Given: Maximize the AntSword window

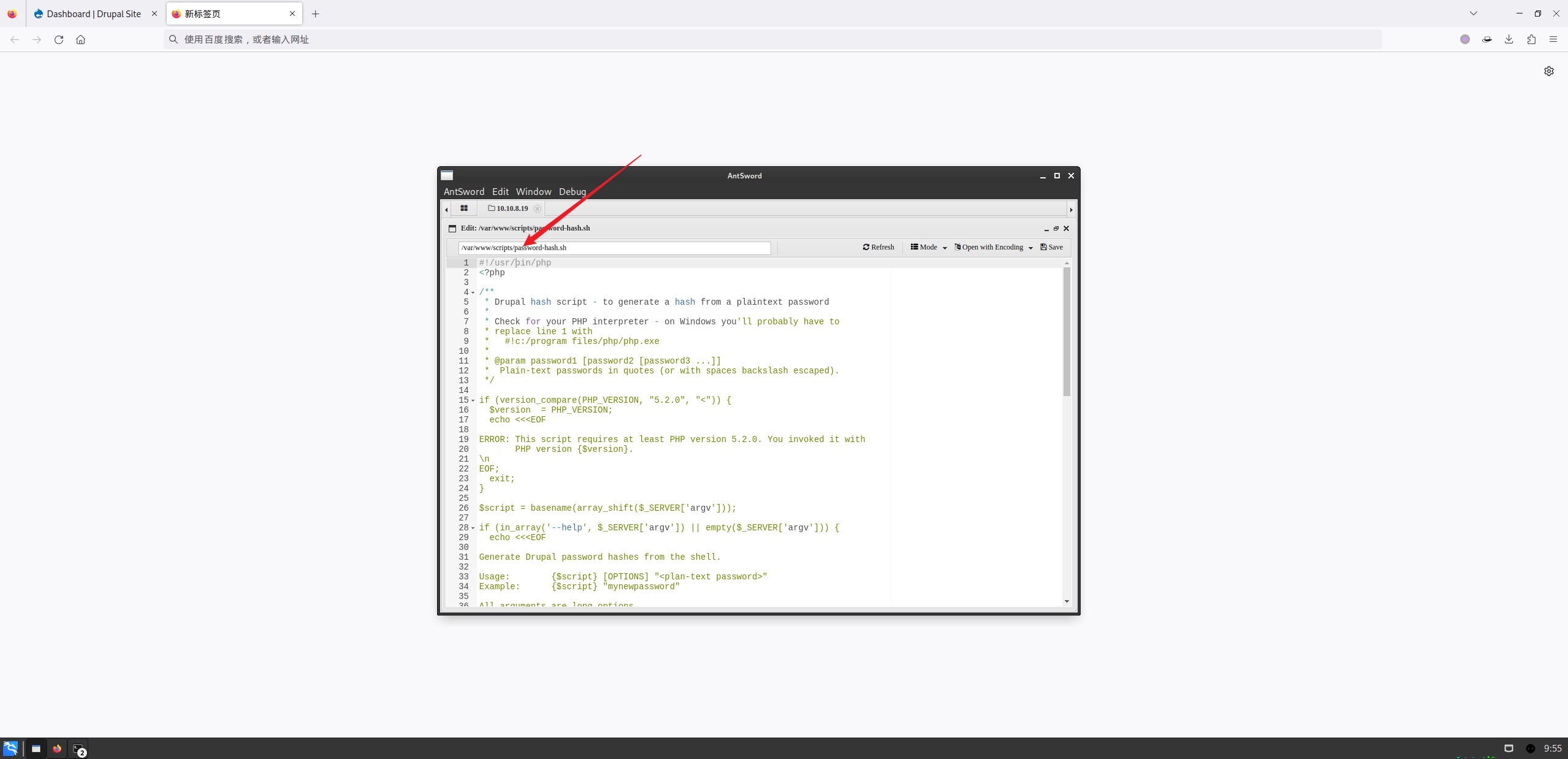Looking at the screenshot, I should [x=1057, y=176].
